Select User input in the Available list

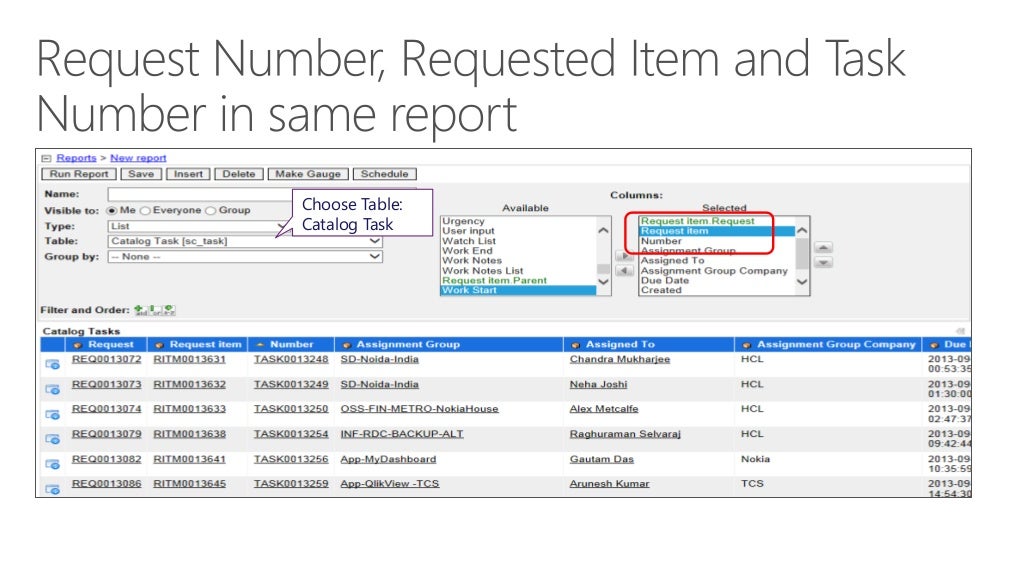pyautogui.click(x=468, y=231)
